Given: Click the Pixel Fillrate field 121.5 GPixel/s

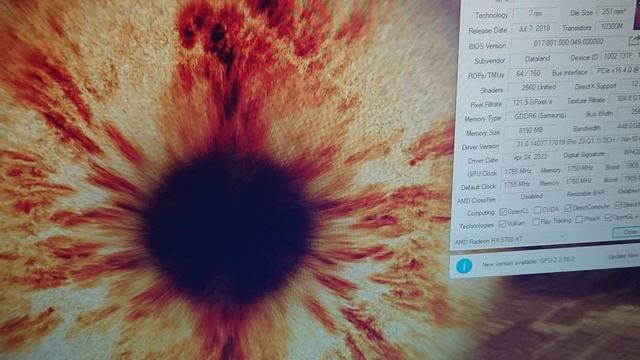Looking at the screenshot, I should point(533,102).
